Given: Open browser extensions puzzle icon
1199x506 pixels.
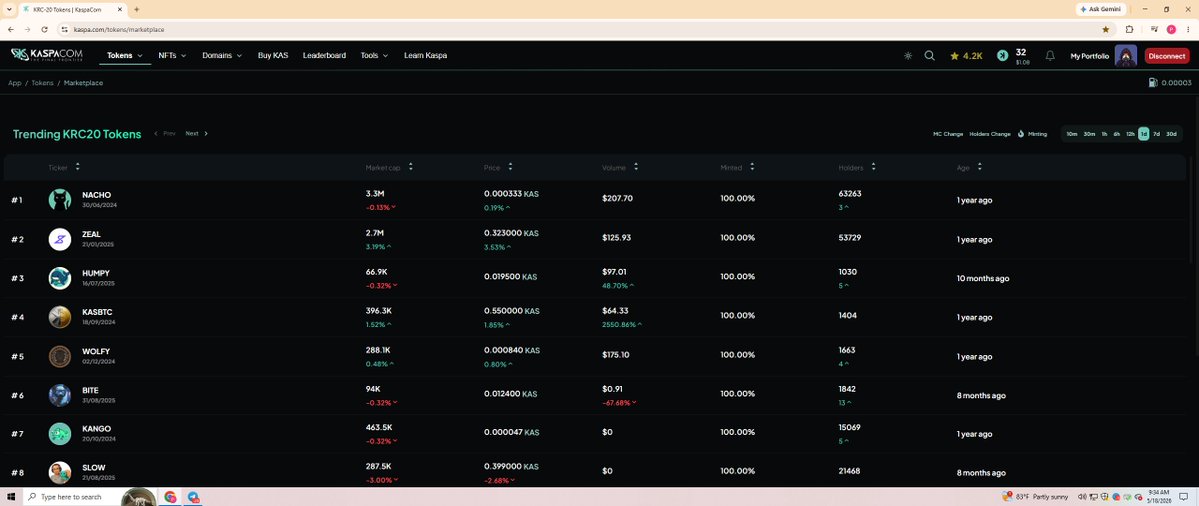Looking at the screenshot, I should [1129, 29].
